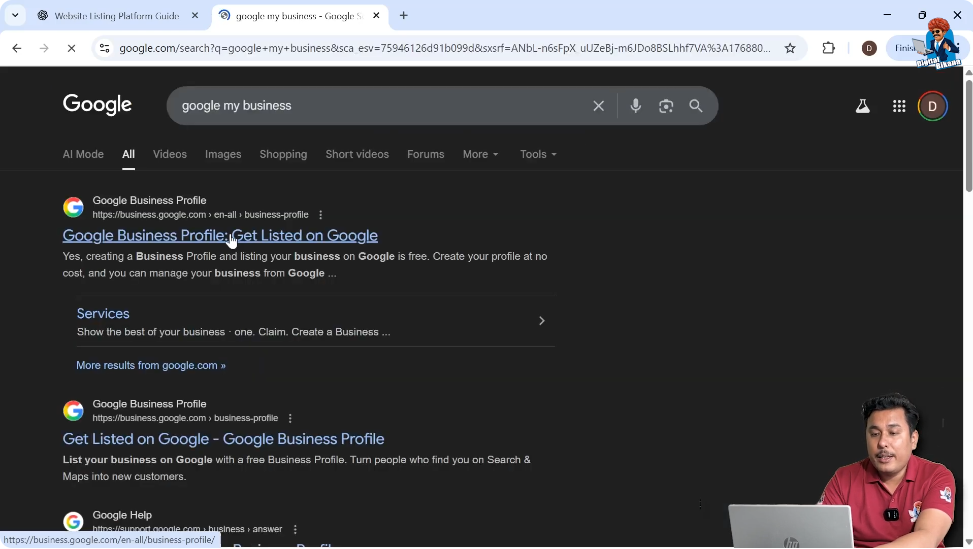Viewport: 973px width, 549px height.
Task: Click favicon of first Google Business Profile result
Action: pos(73,207)
